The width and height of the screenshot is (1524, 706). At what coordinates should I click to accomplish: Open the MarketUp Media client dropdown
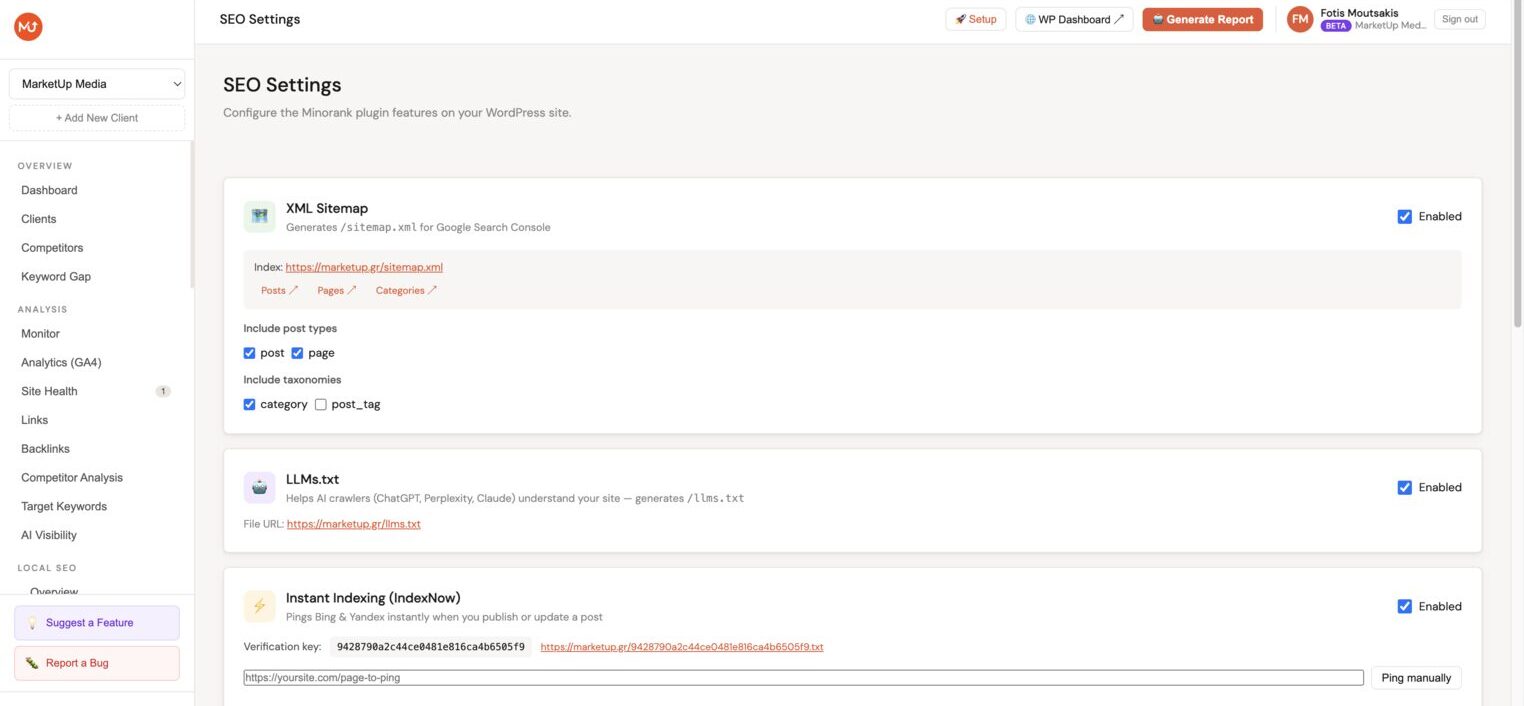97,84
